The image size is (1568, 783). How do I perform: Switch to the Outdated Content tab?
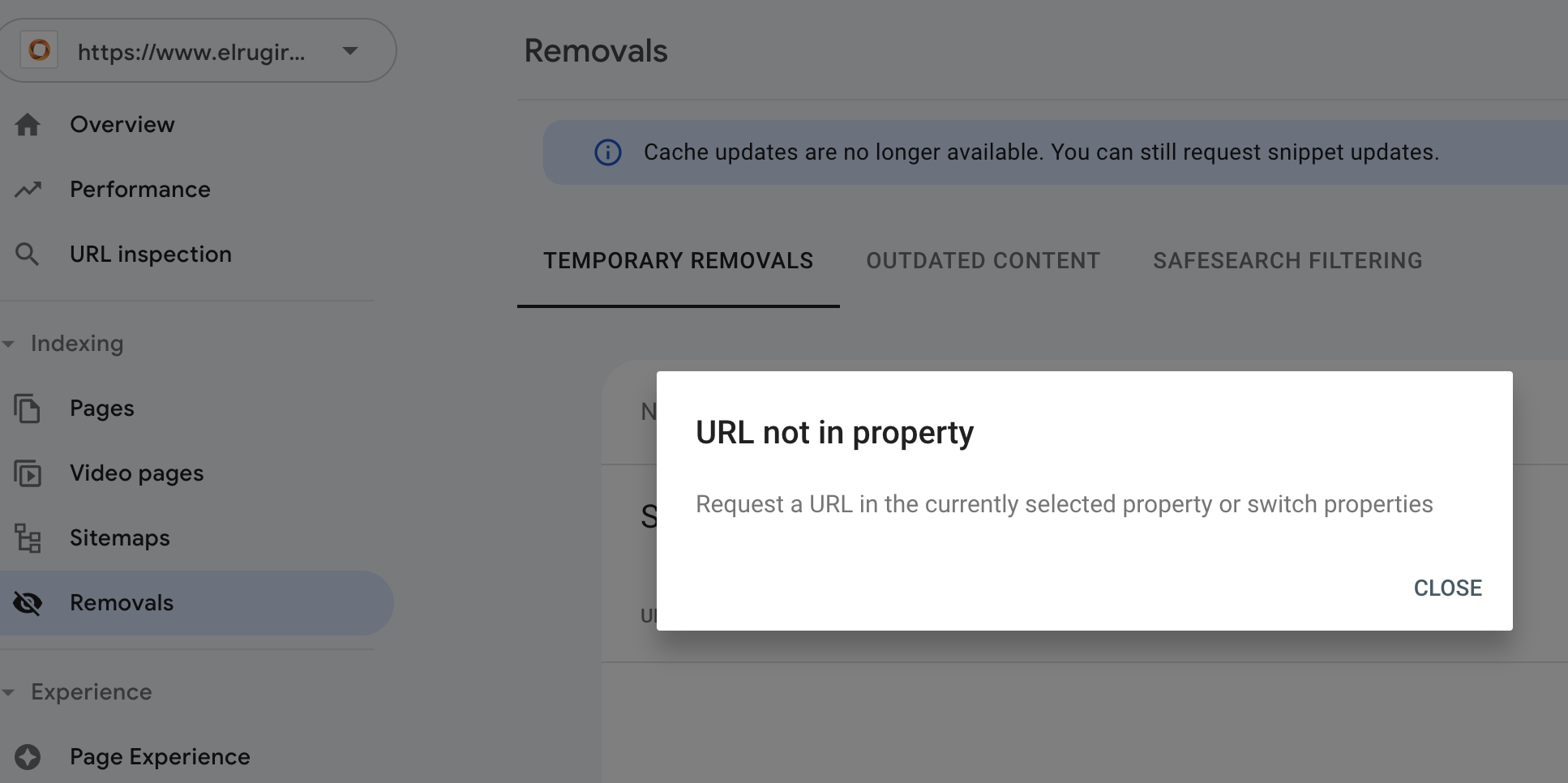coord(983,261)
